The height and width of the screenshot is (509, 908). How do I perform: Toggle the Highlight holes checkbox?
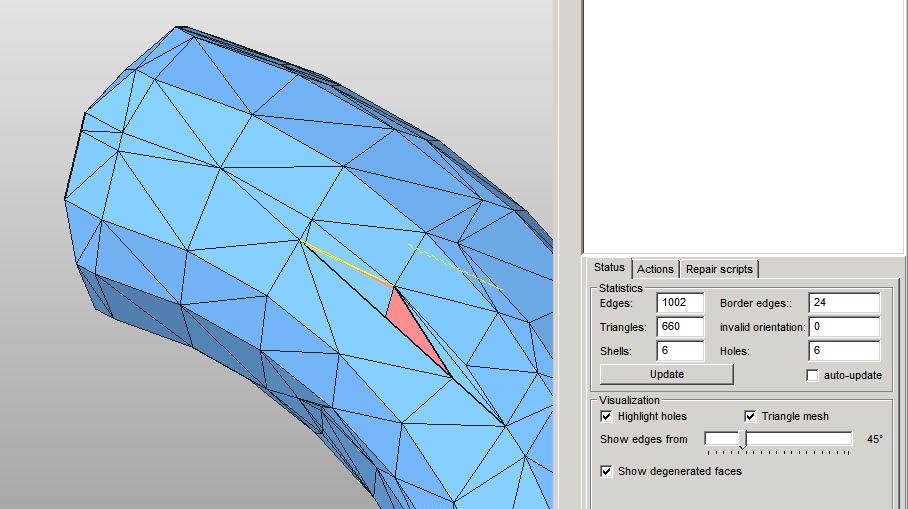tap(607, 416)
